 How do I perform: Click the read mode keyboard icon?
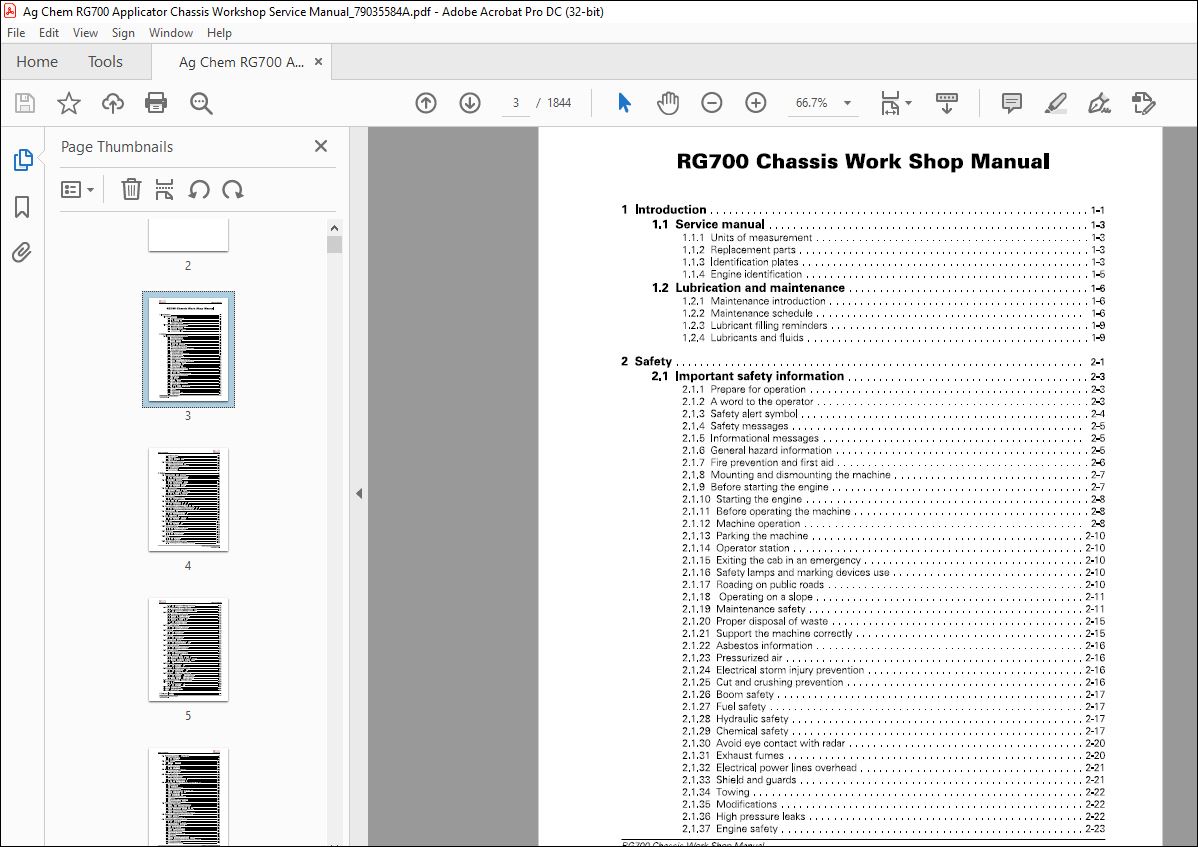[x=947, y=103]
